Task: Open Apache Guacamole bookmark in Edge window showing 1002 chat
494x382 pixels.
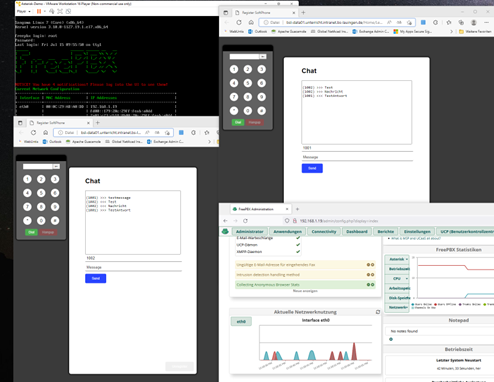Action: [83, 142]
